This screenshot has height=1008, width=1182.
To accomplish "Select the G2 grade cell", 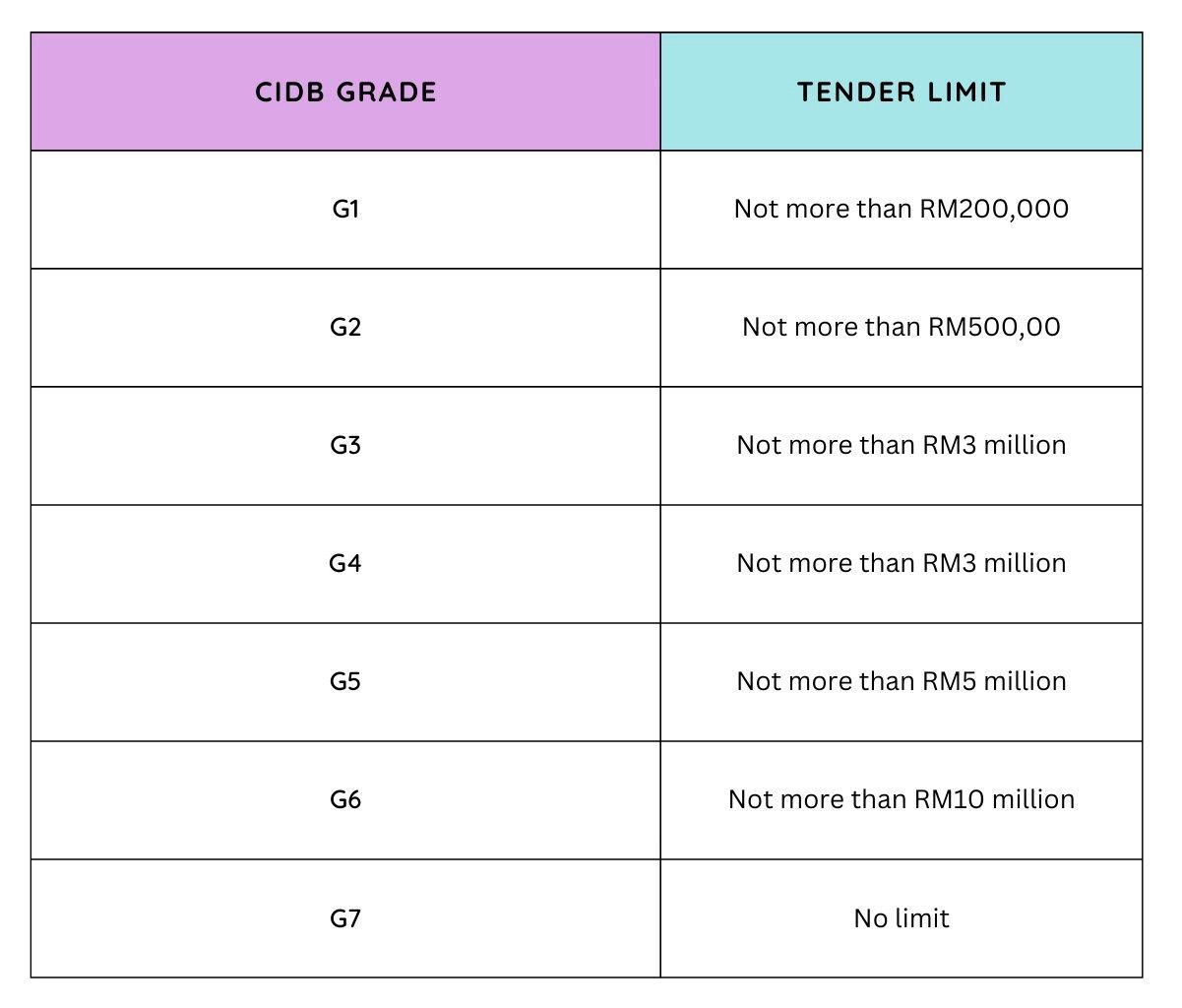I will (x=345, y=328).
